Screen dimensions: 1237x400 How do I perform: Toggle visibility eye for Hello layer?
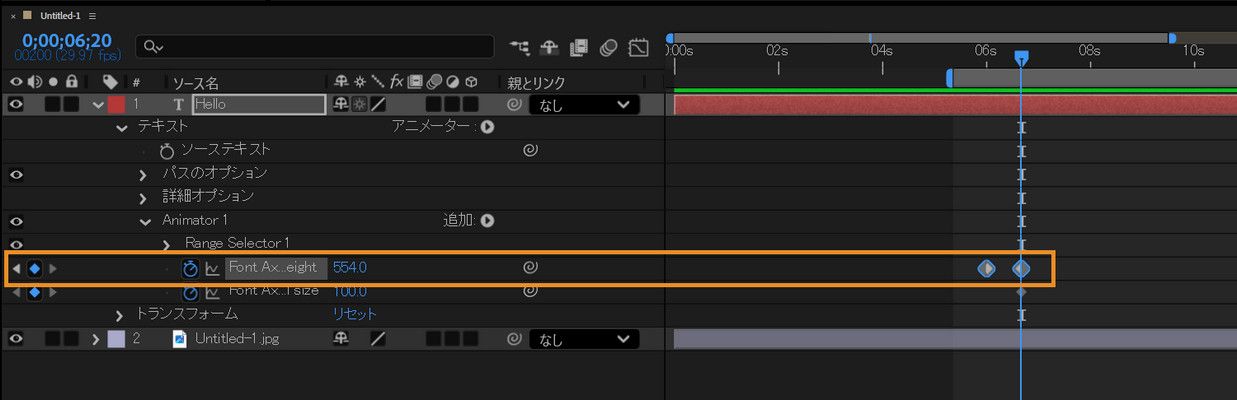pyautogui.click(x=16, y=104)
